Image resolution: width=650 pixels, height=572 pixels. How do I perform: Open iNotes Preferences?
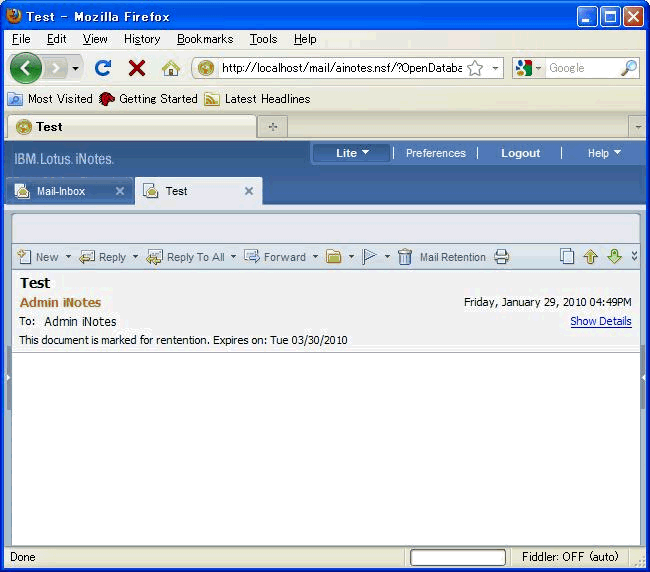[x=436, y=153]
